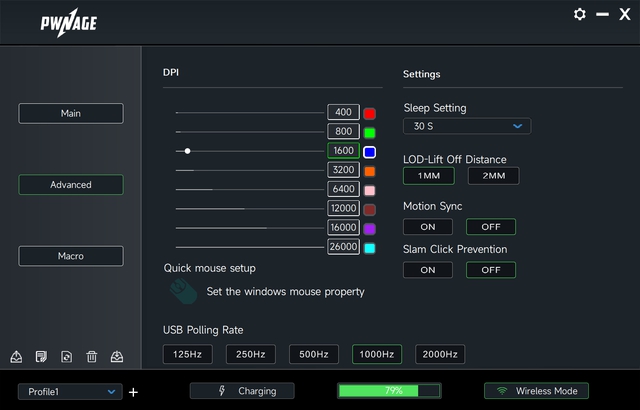Click the Wireless Mode button

536,391
